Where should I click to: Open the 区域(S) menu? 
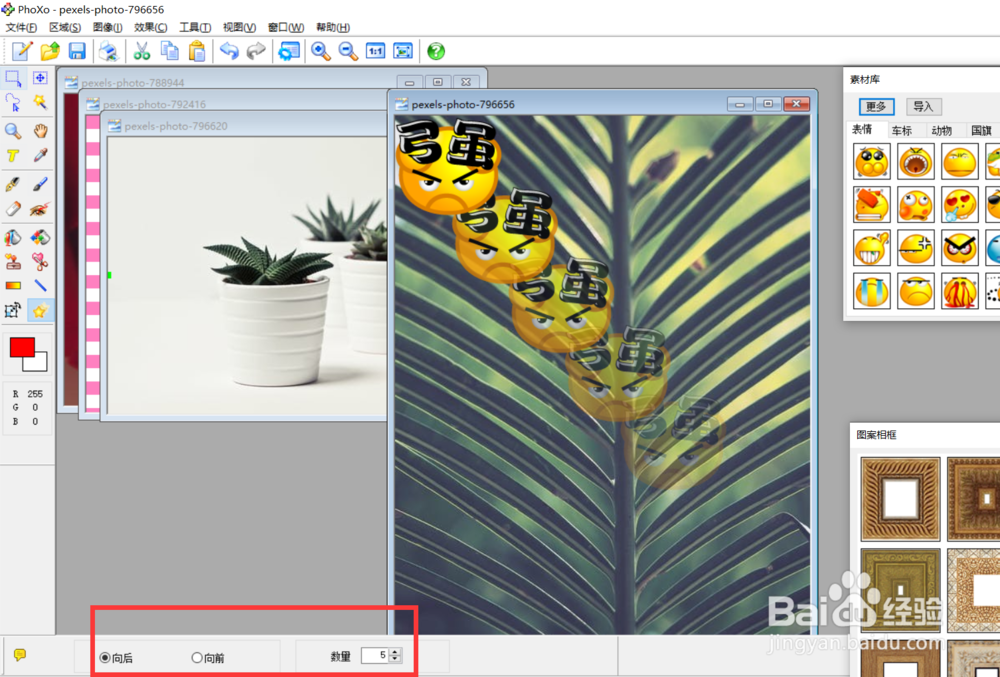(x=64, y=27)
